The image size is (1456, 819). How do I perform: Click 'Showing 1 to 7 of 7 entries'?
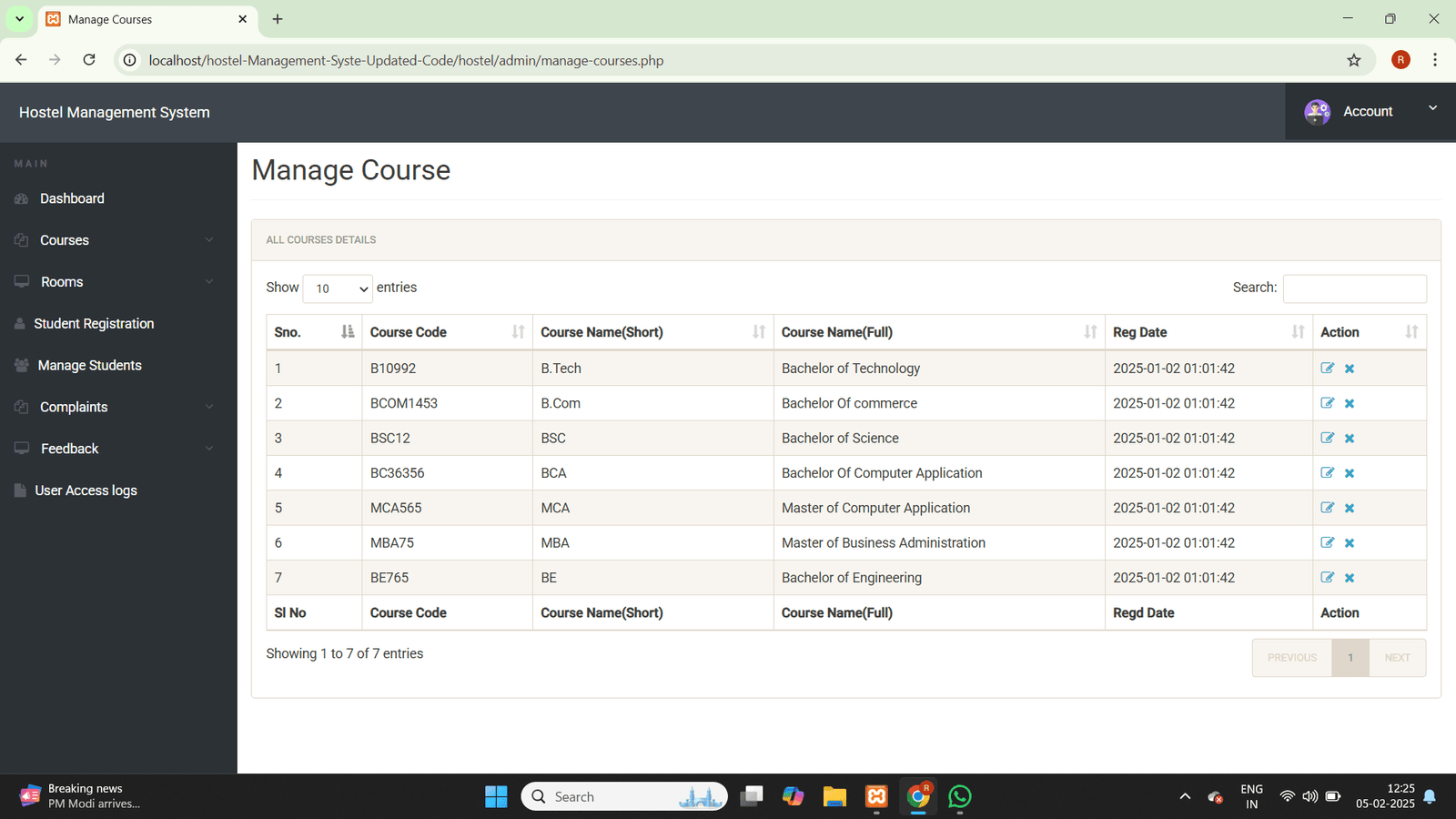(345, 653)
